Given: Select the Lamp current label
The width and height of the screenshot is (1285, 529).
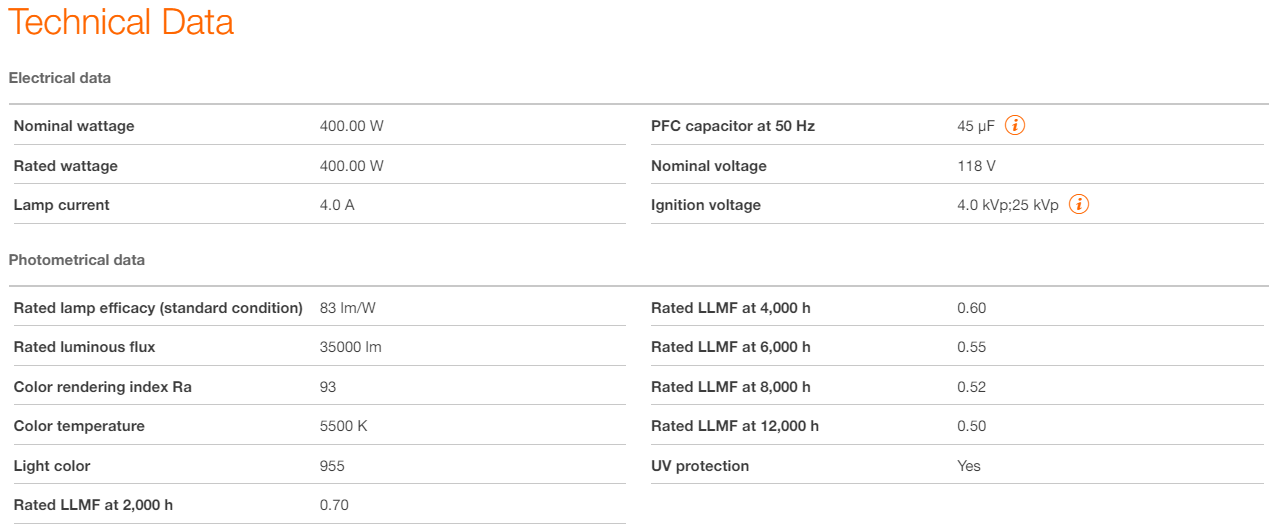Looking at the screenshot, I should [x=62, y=205].
